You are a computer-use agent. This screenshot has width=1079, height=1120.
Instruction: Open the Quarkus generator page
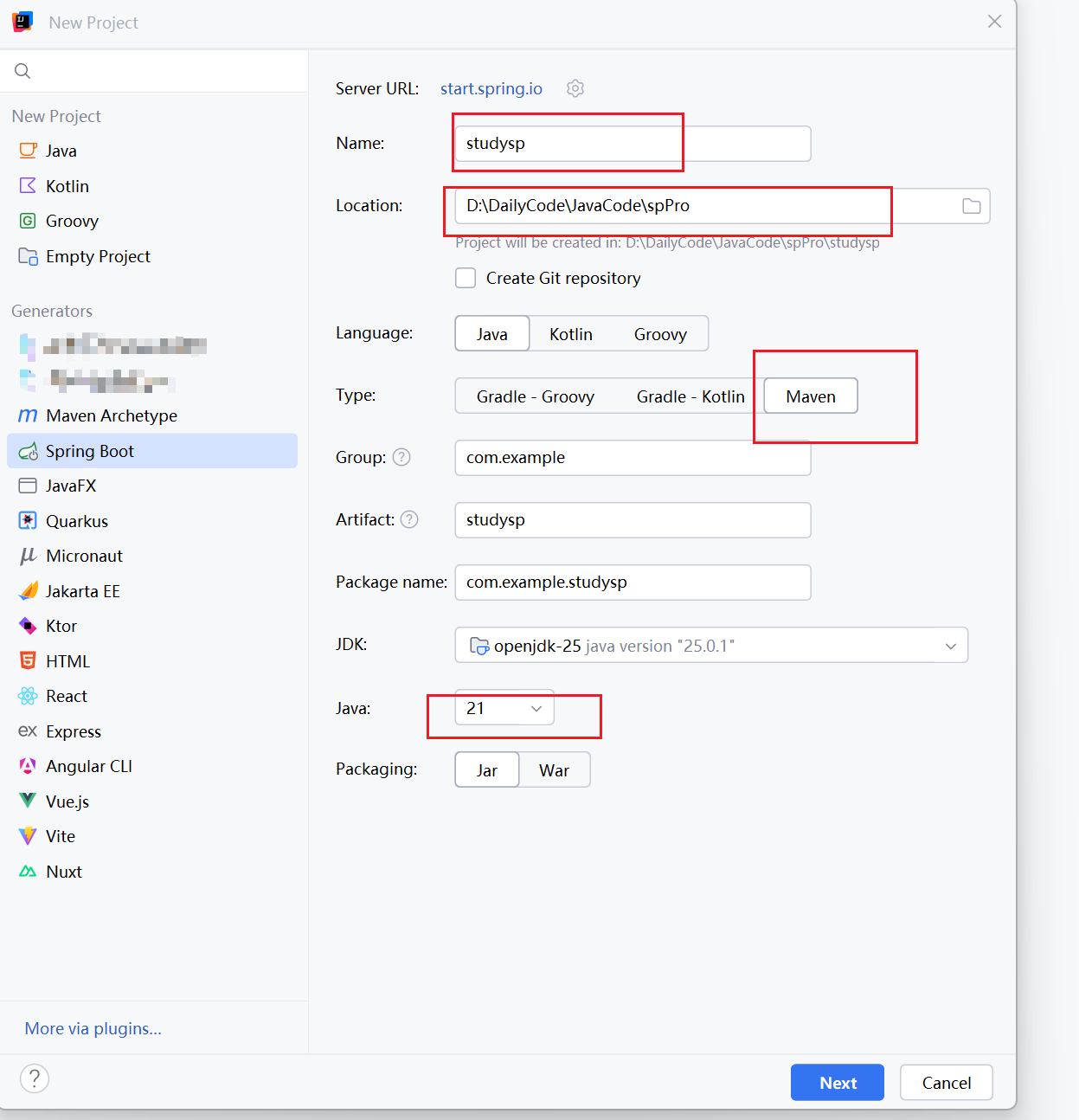point(152,521)
